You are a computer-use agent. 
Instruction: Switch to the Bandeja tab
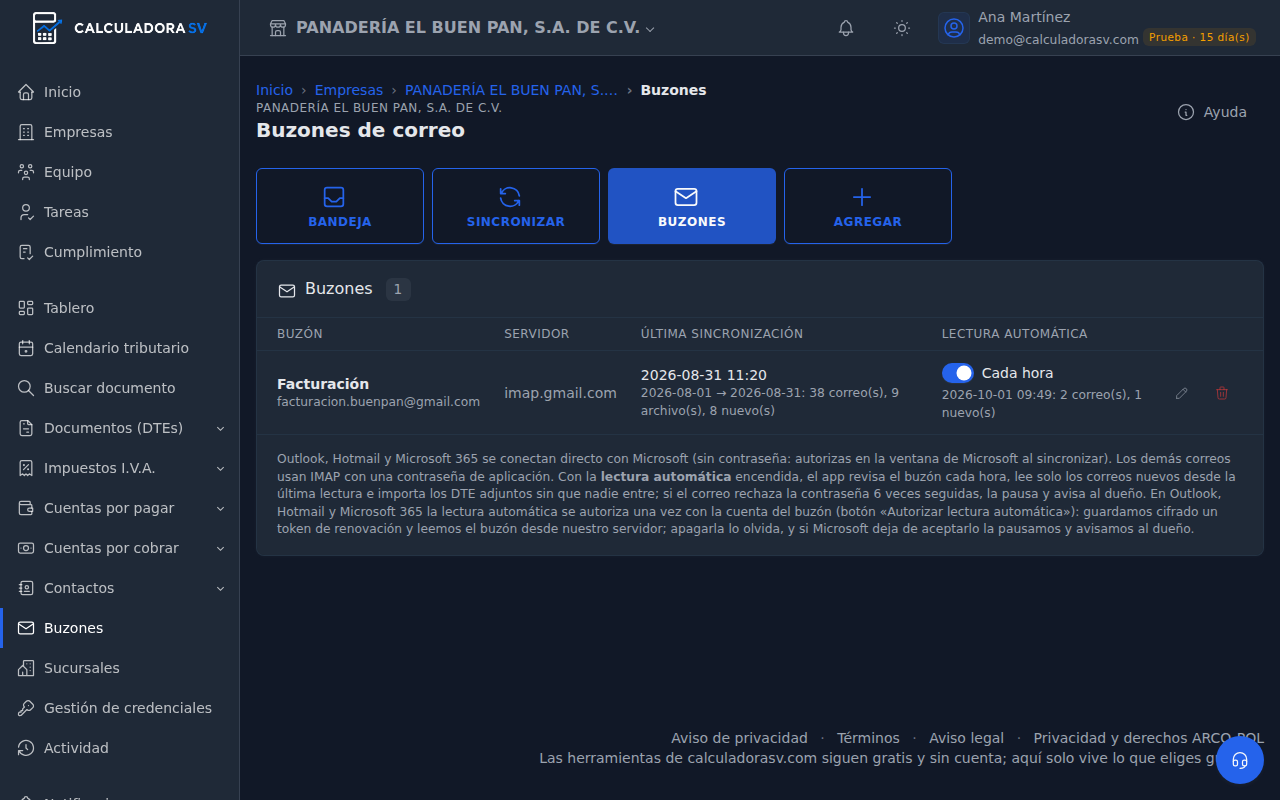coord(340,206)
